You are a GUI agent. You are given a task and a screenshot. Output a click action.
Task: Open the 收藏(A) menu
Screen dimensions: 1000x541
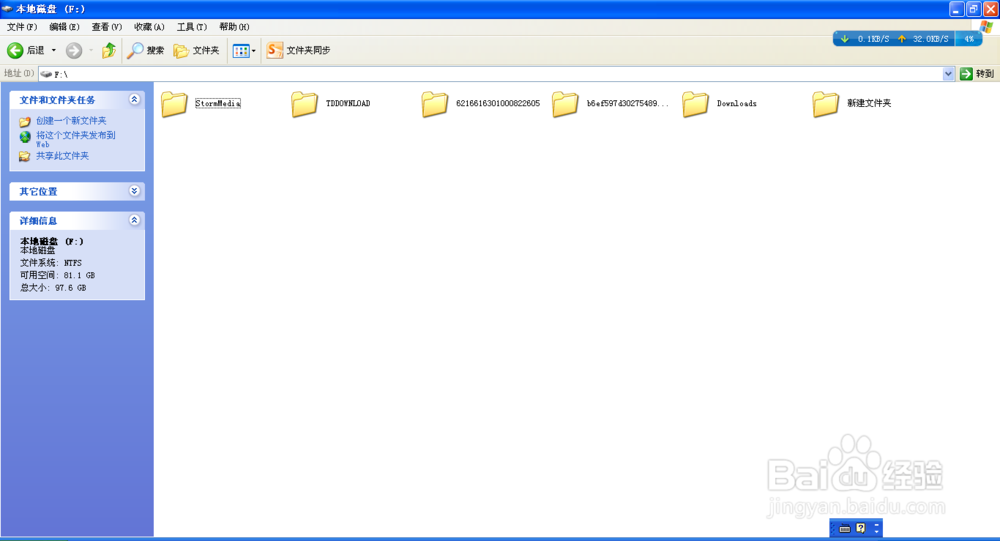(x=149, y=27)
